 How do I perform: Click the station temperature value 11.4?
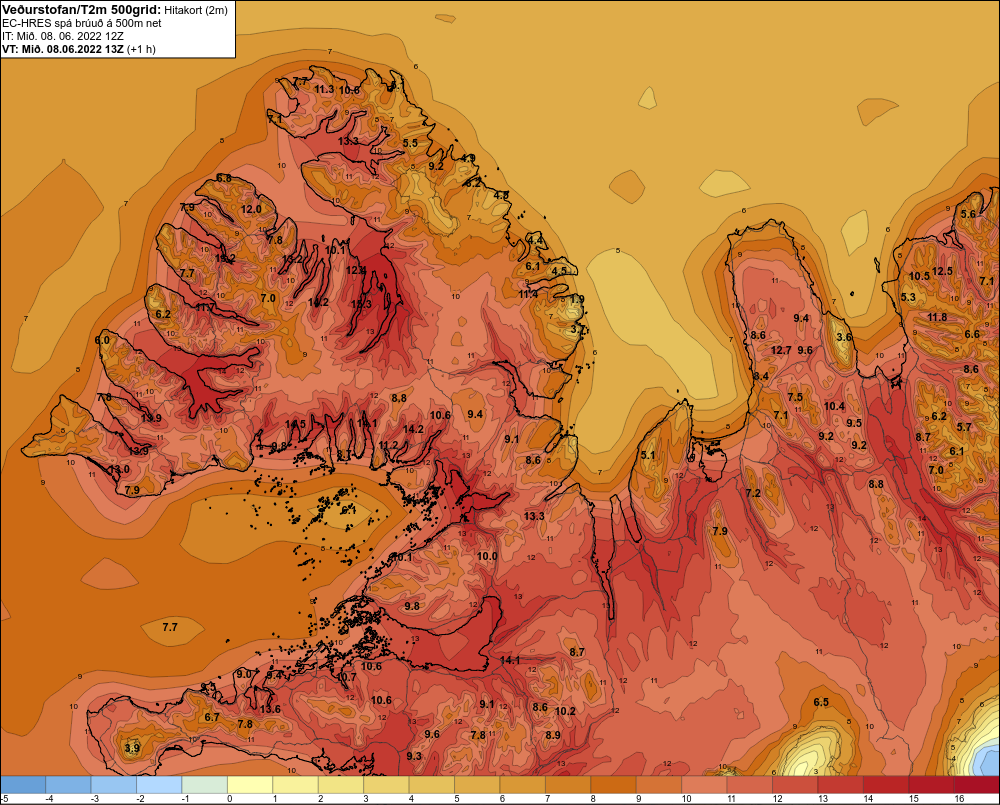tap(528, 294)
